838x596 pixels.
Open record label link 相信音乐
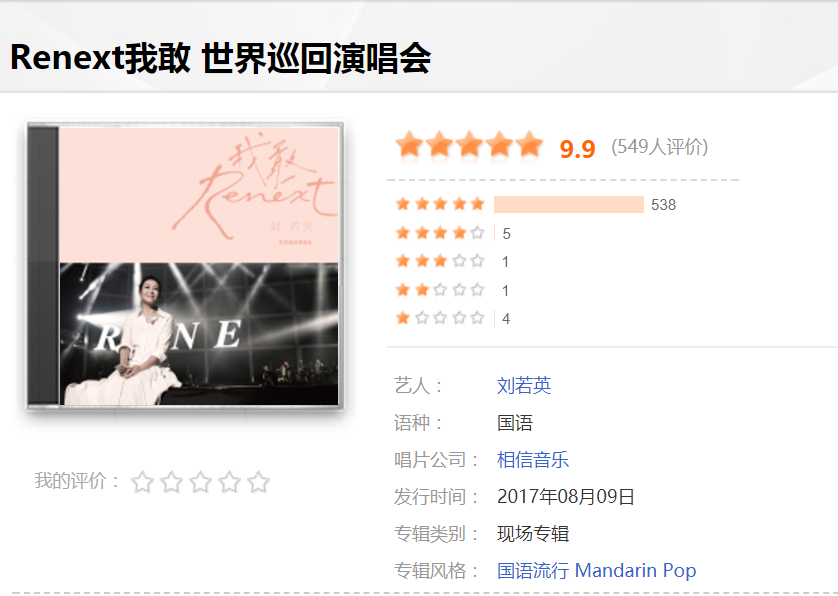pyautogui.click(x=533, y=460)
